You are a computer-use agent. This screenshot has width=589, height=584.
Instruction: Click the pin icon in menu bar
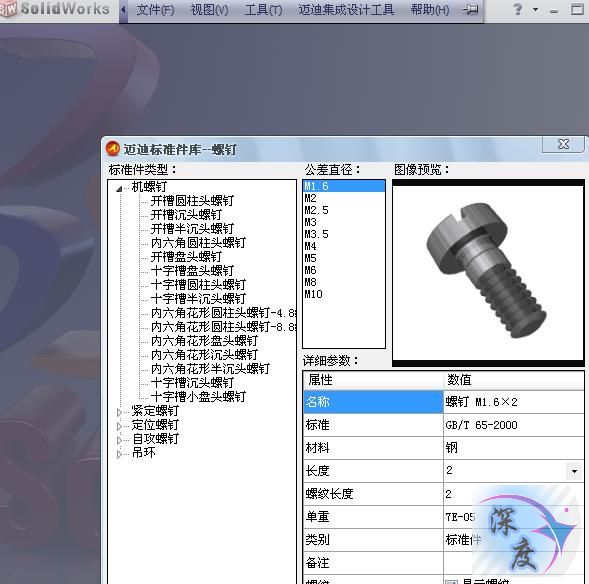[471, 9]
